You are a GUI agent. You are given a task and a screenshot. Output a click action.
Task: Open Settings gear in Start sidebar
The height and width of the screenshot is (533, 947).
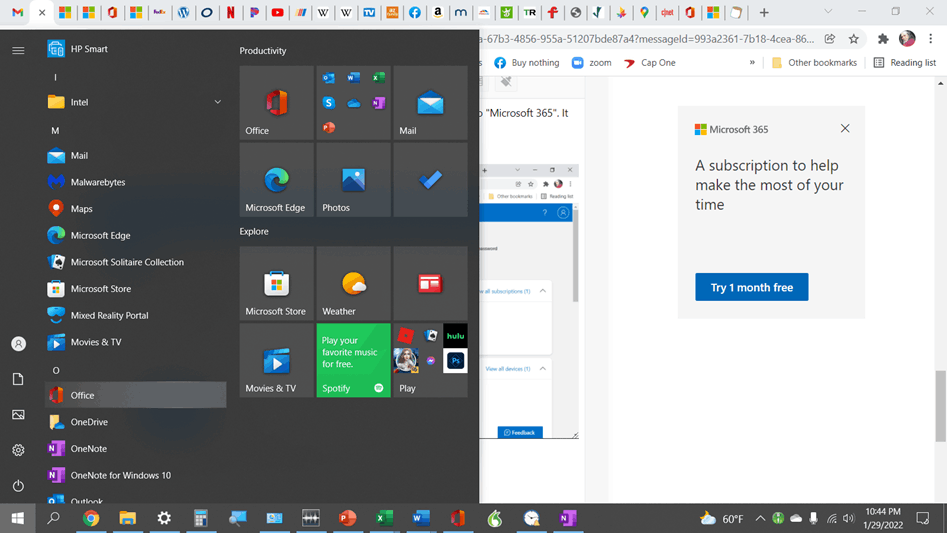18,450
